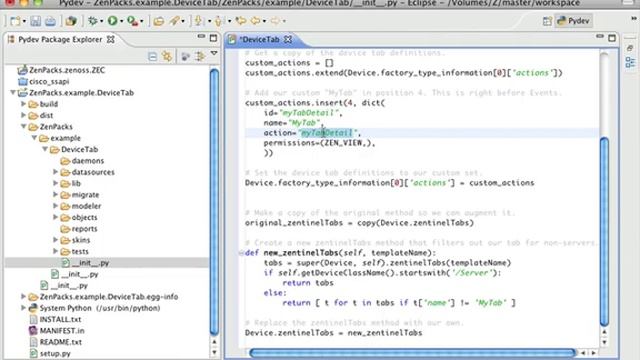
Task: Click the Package Explorer vertical scrollbar
Action: click(x=214, y=202)
